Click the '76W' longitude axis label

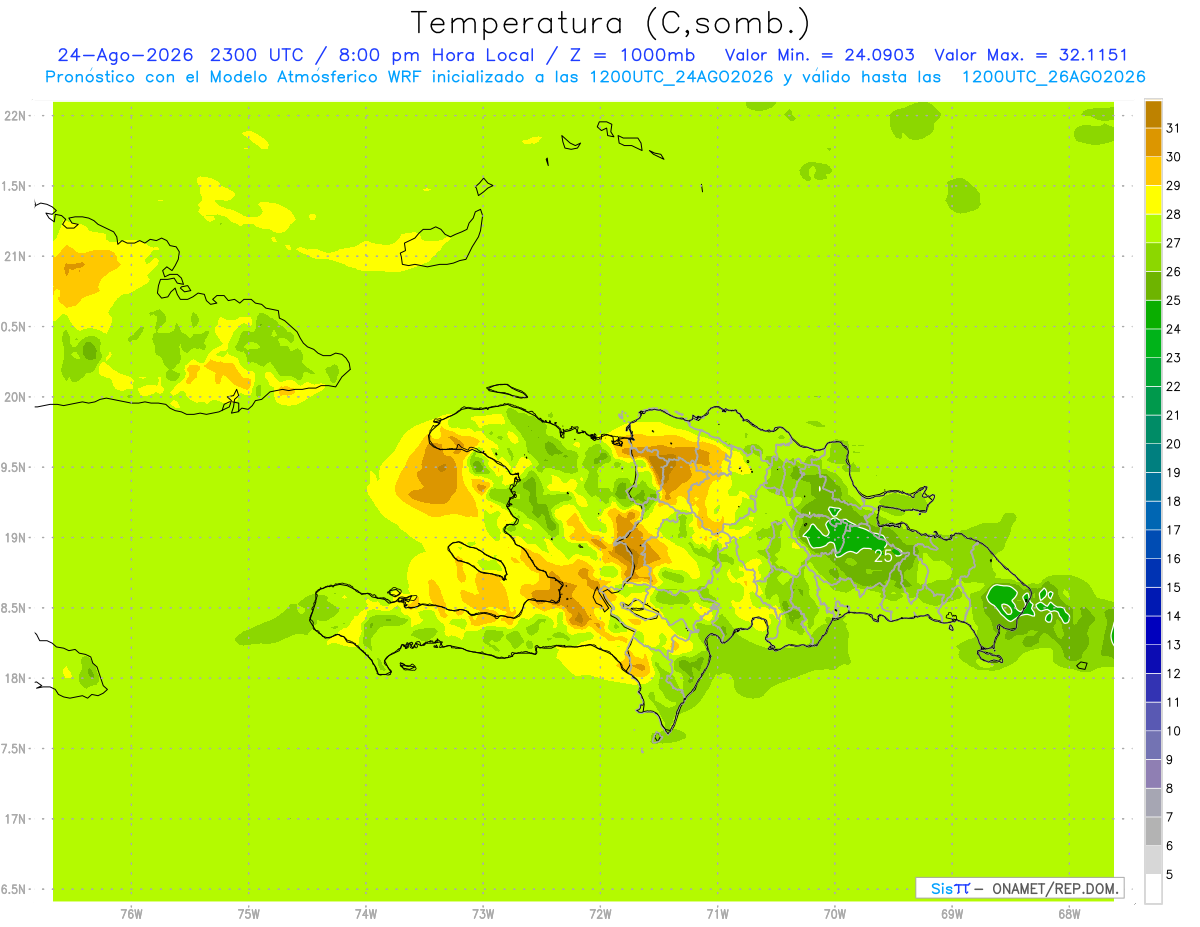tap(131, 912)
